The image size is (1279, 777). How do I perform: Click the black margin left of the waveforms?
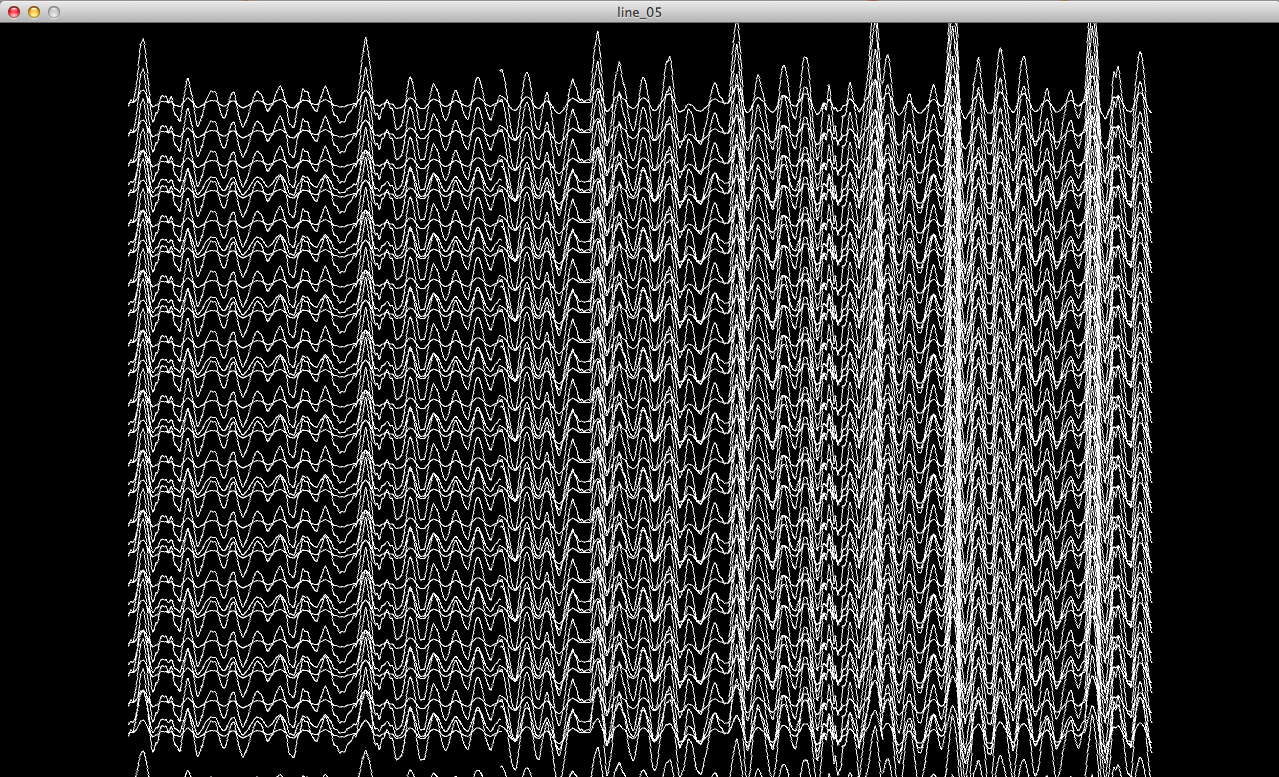coord(62,400)
